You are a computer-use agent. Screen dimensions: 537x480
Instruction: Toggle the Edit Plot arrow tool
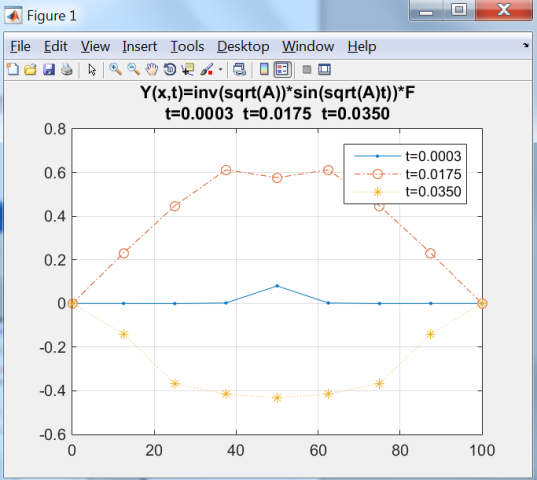click(x=92, y=70)
